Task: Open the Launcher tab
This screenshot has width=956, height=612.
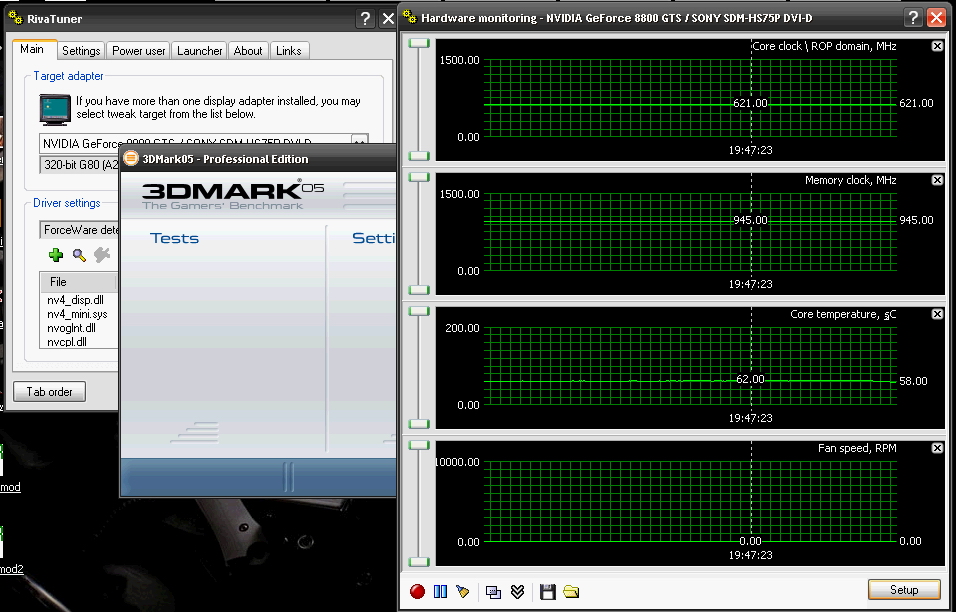Action: coord(199,51)
